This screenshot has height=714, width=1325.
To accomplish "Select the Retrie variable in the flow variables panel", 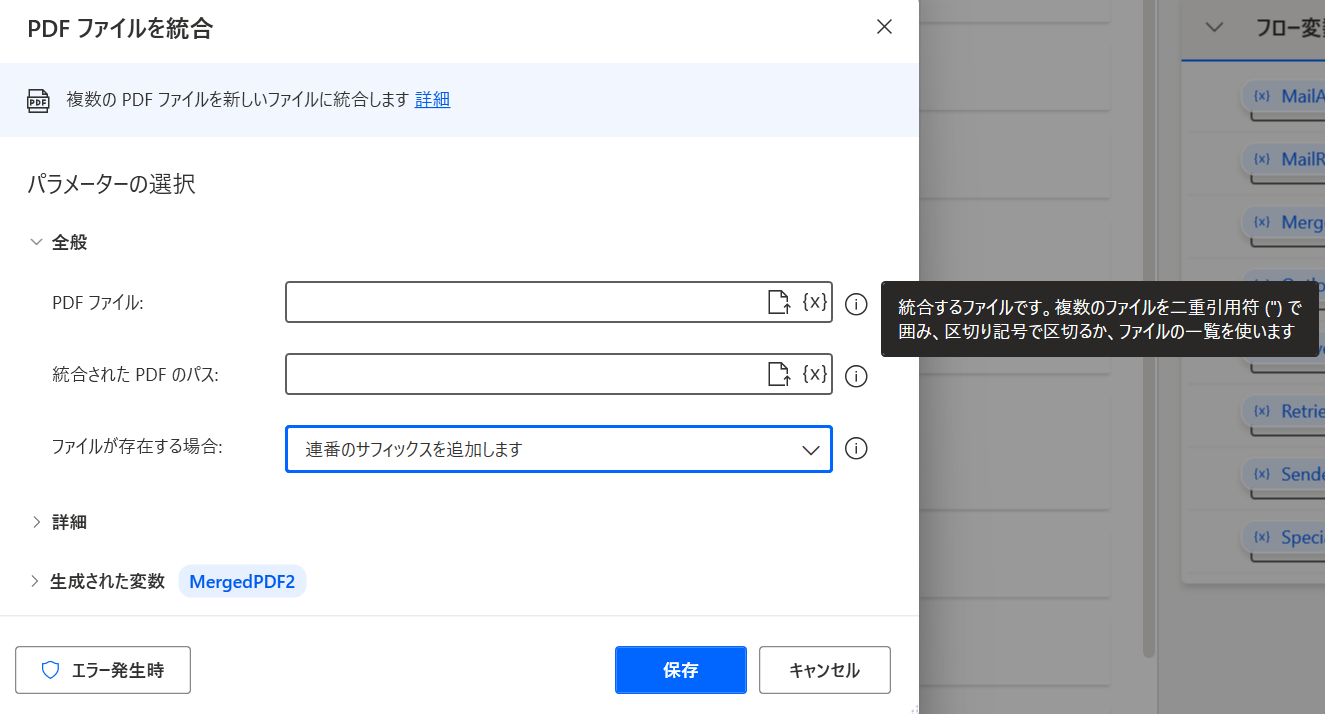I will pos(1284,412).
